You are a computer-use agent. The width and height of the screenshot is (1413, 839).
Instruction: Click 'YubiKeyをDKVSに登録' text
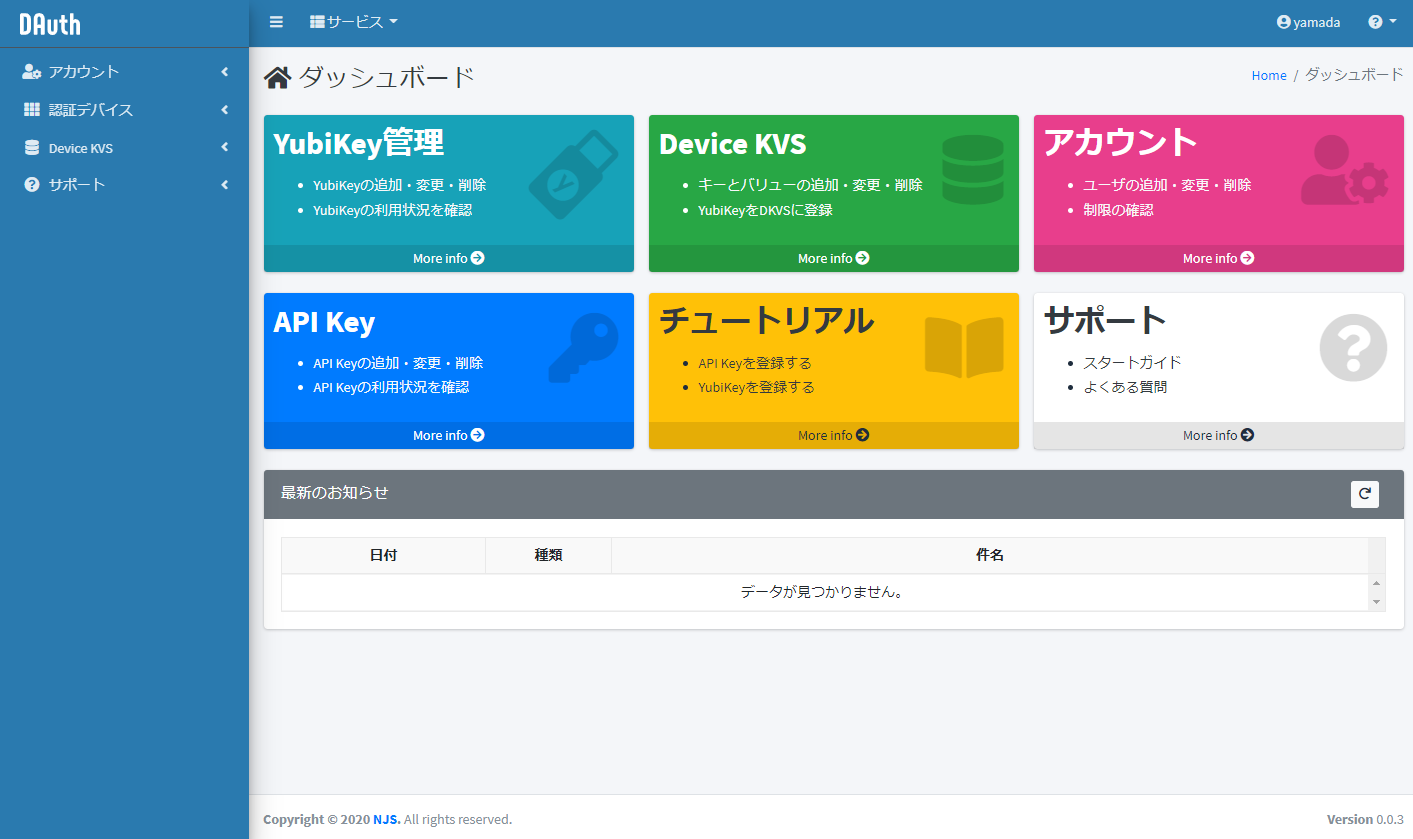tap(766, 210)
